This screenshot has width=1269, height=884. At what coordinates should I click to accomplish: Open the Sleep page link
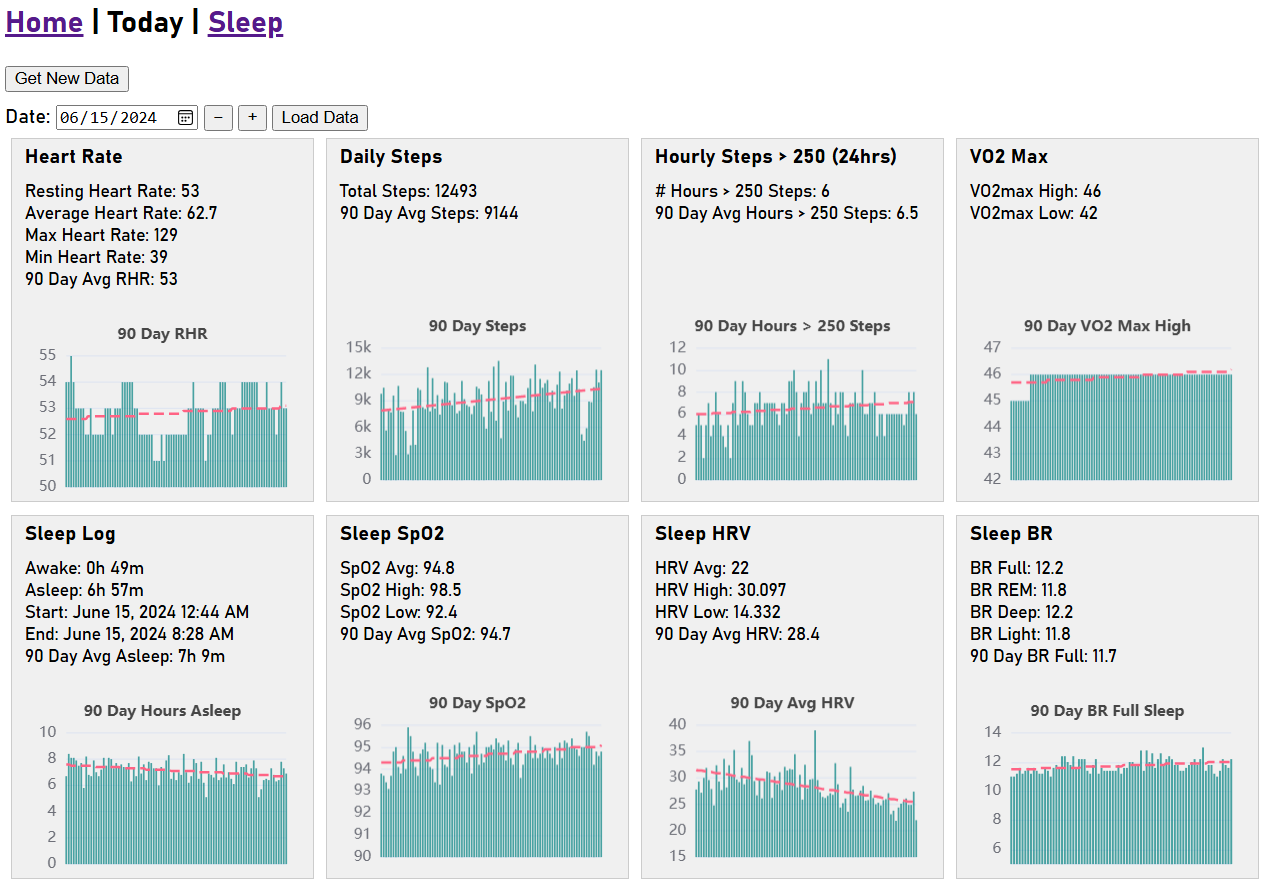click(245, 22)
